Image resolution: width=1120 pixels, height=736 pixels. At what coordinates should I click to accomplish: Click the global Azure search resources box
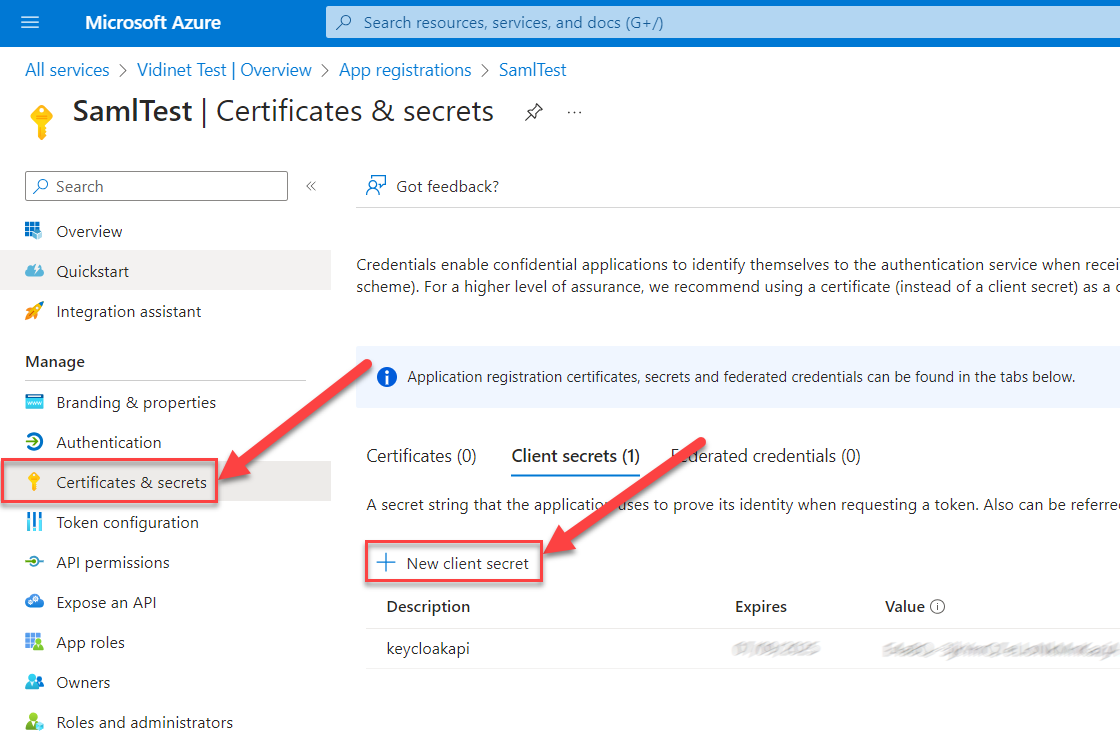coord(720,22)
